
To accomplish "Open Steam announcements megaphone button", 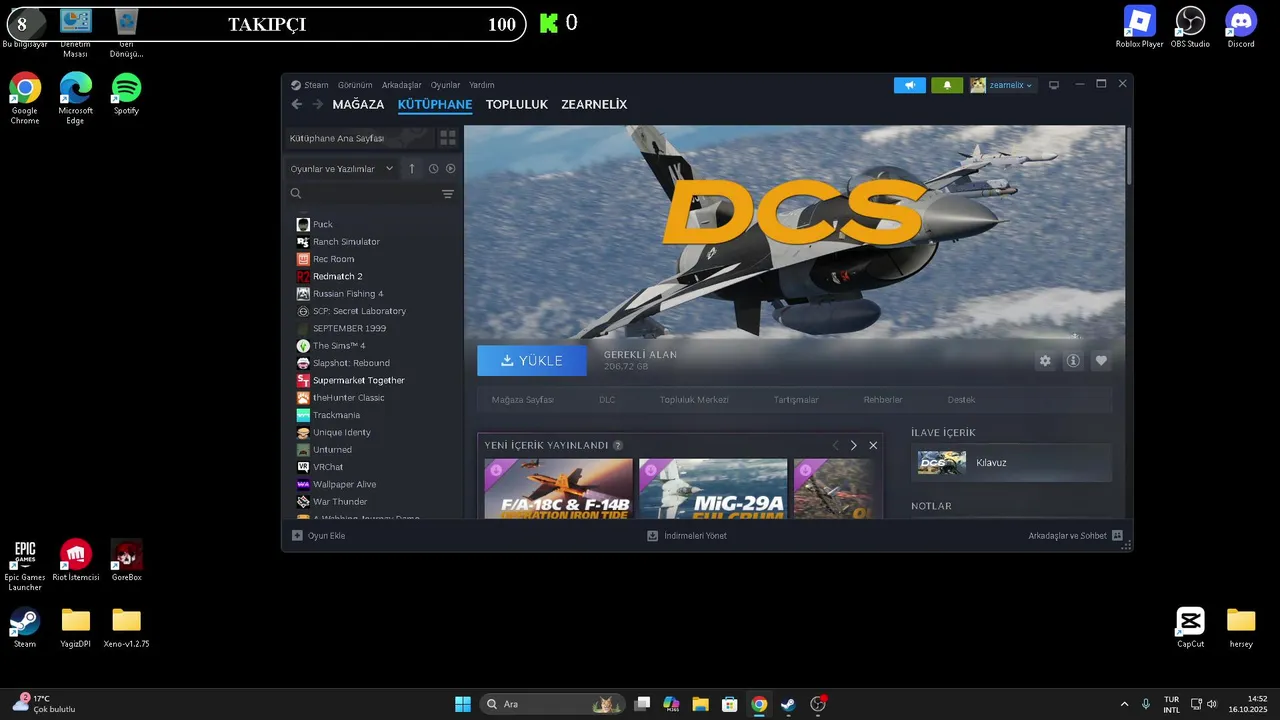I will [910, 85].
